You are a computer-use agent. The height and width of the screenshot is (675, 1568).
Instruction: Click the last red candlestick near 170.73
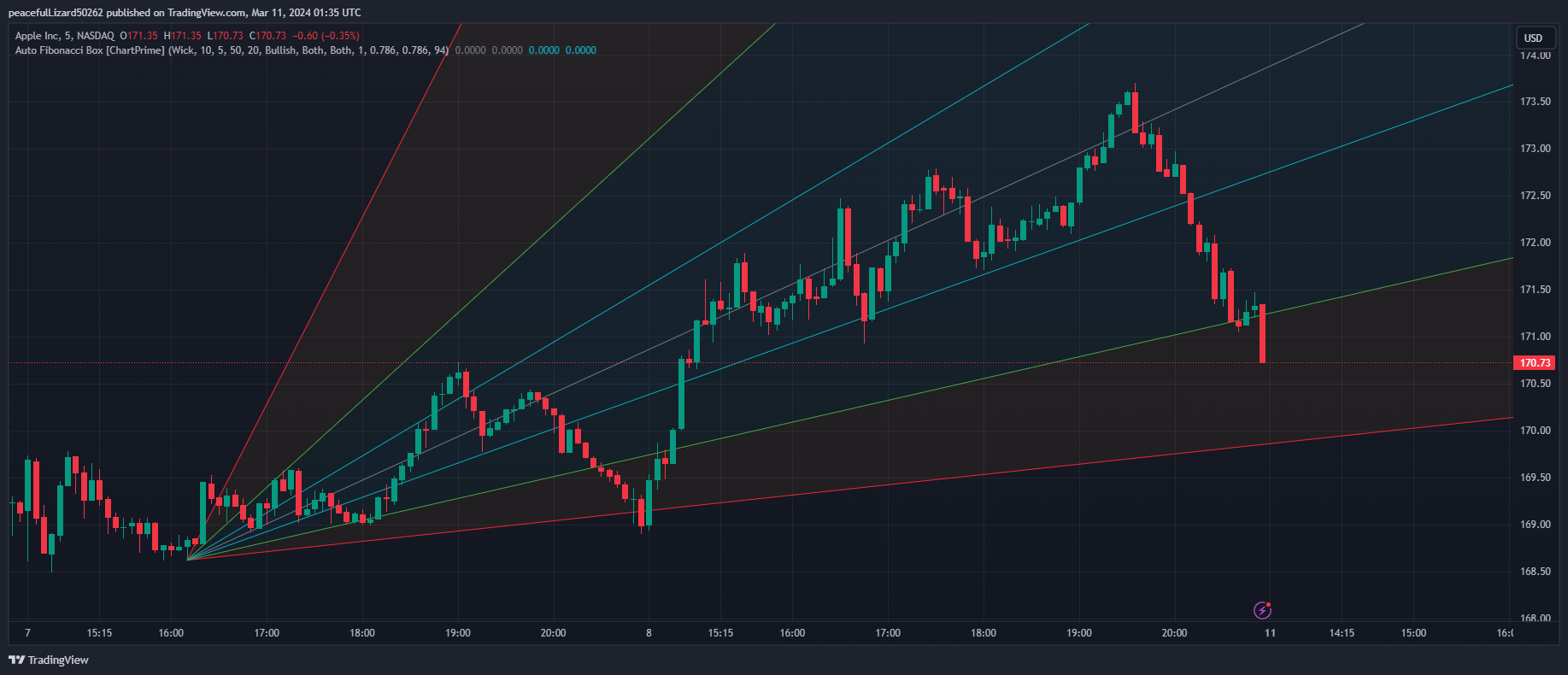pos(1262,333)
